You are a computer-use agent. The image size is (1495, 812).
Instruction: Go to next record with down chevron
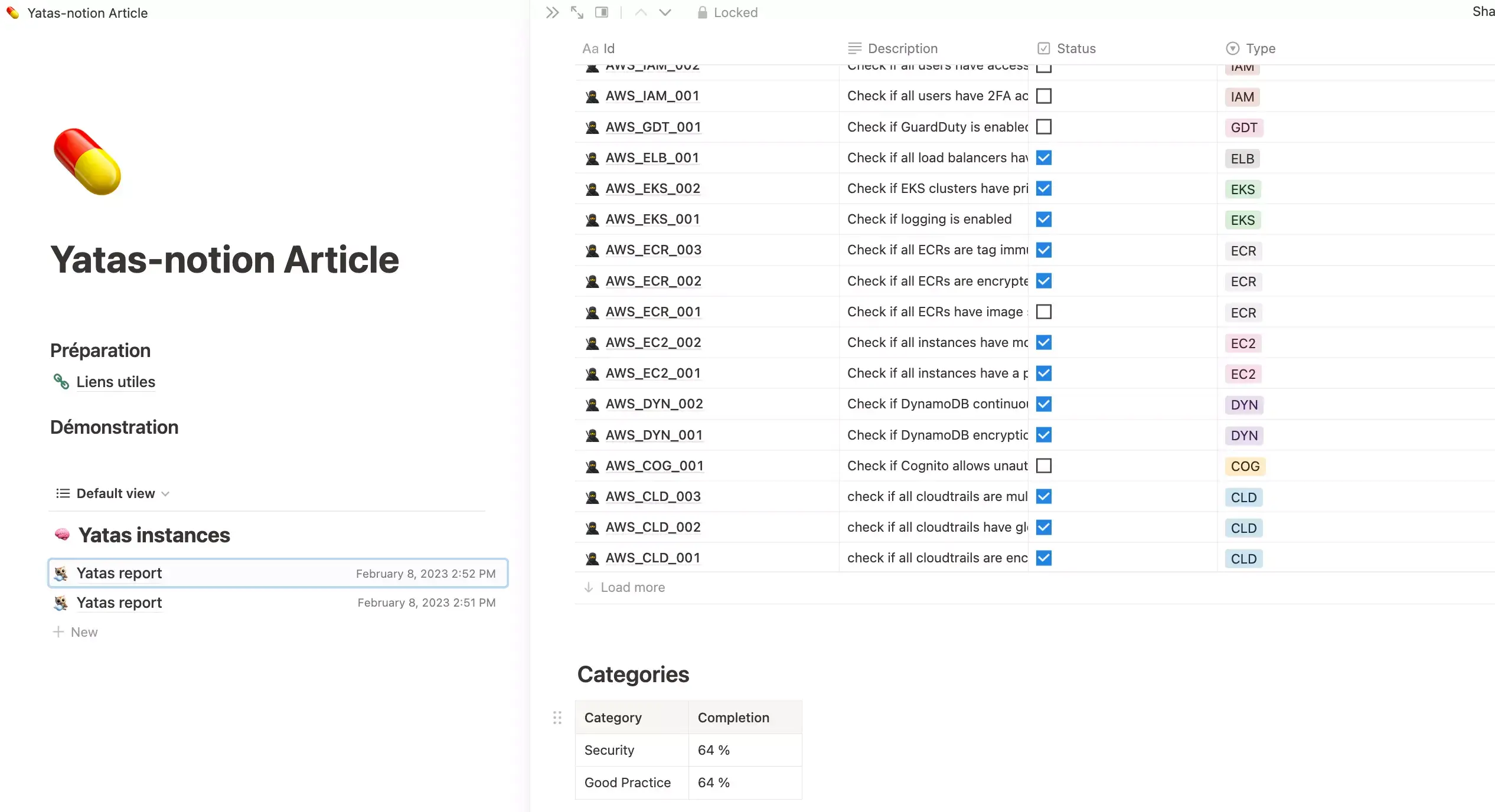(665, 12)
